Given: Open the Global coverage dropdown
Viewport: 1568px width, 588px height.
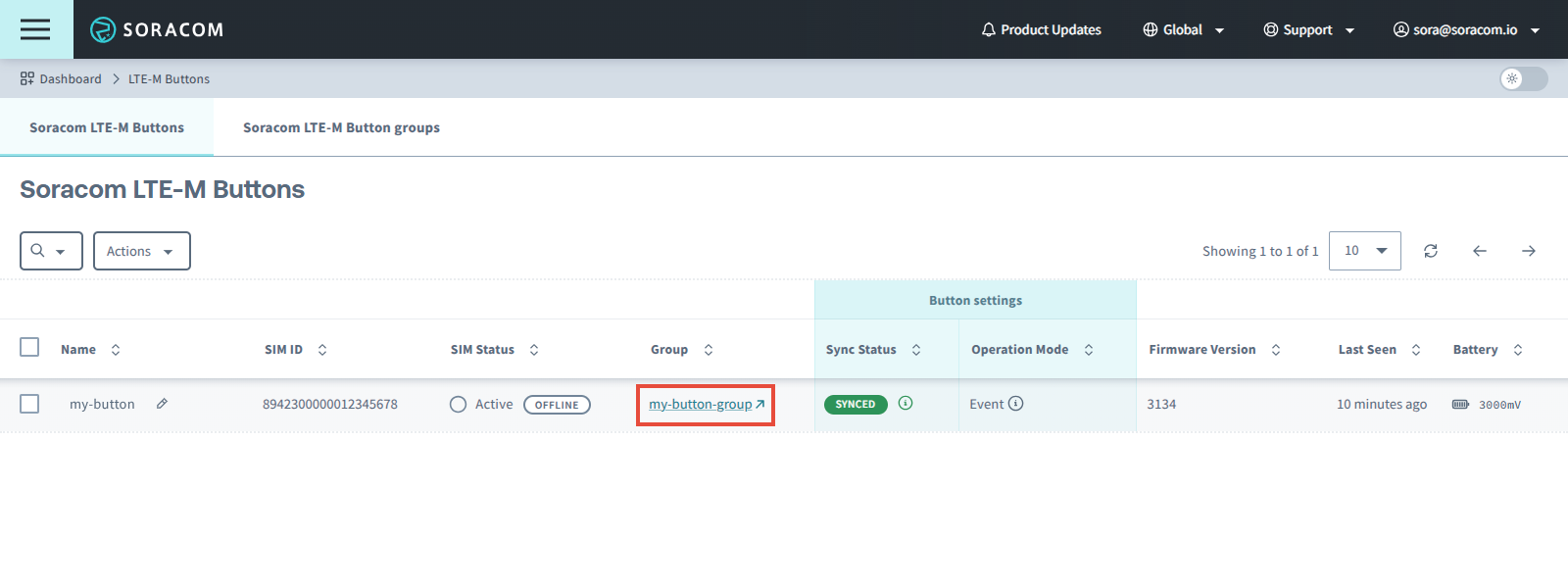Looking at the screenshot, I should (1183, 29).
